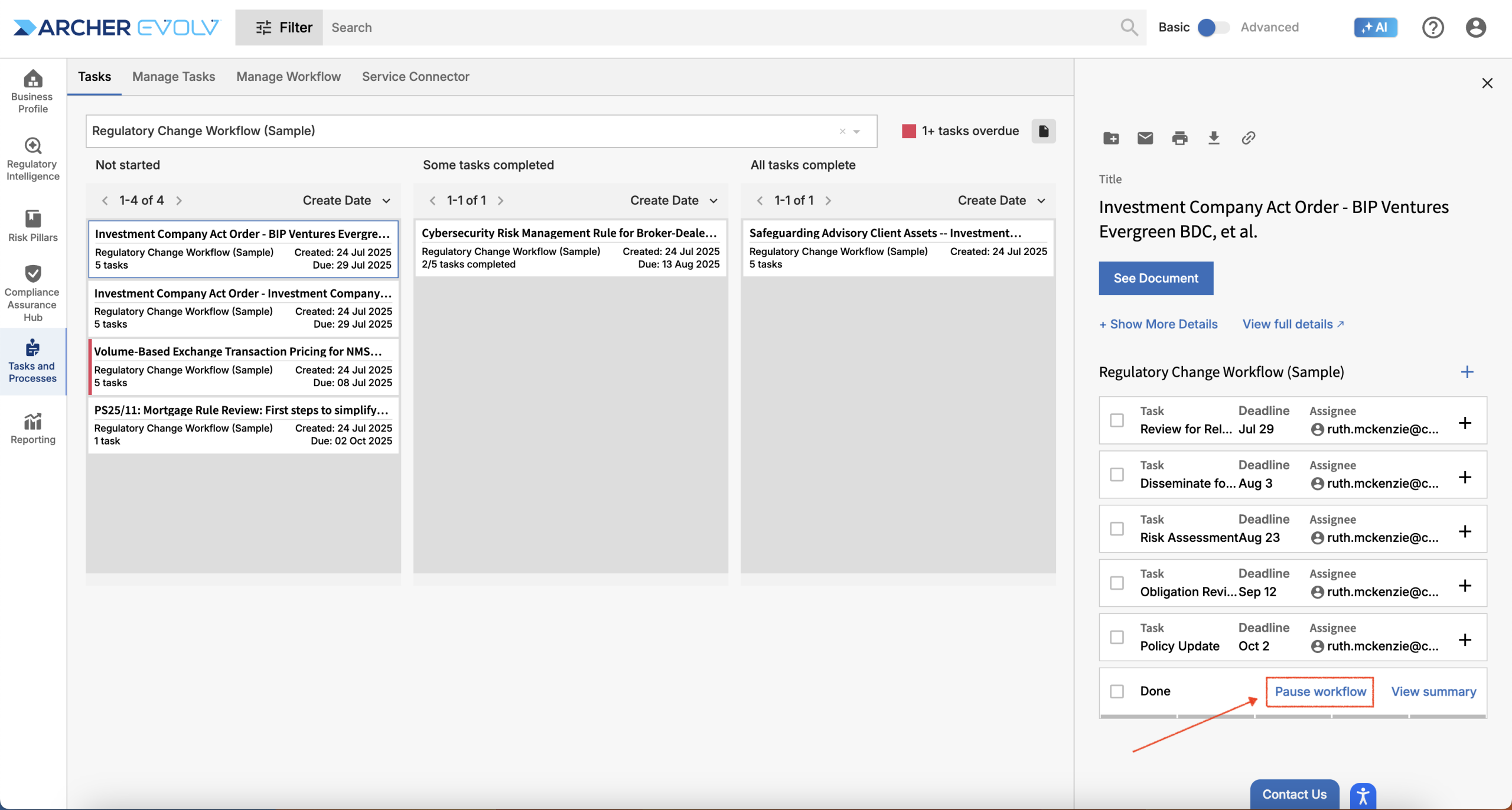The height and width of the screenshot is (810, 1512).
Task: Check the Done checkbox
Action: click(1116, 691)
